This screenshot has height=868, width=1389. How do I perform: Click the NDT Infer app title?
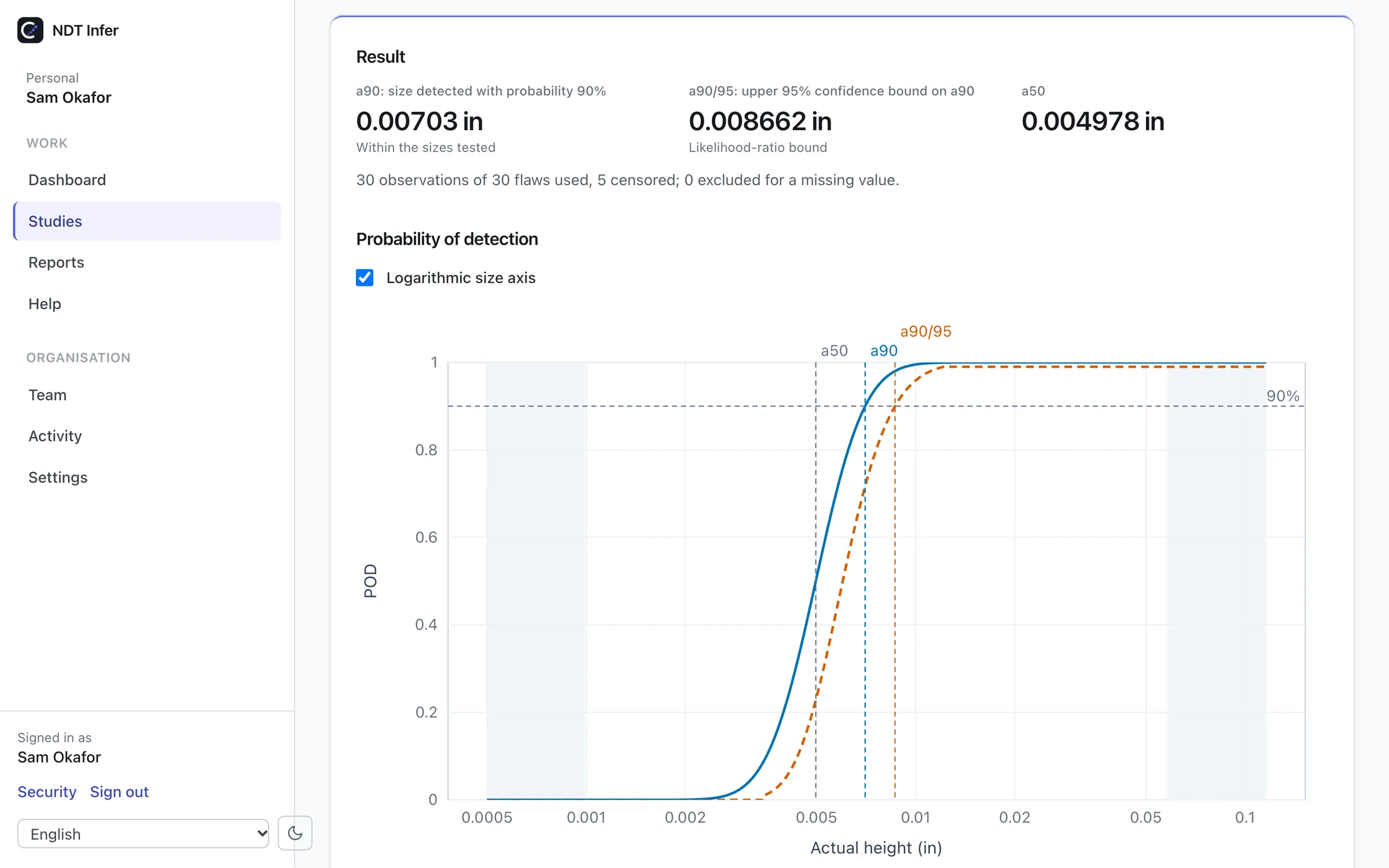[x=85, y=30]
